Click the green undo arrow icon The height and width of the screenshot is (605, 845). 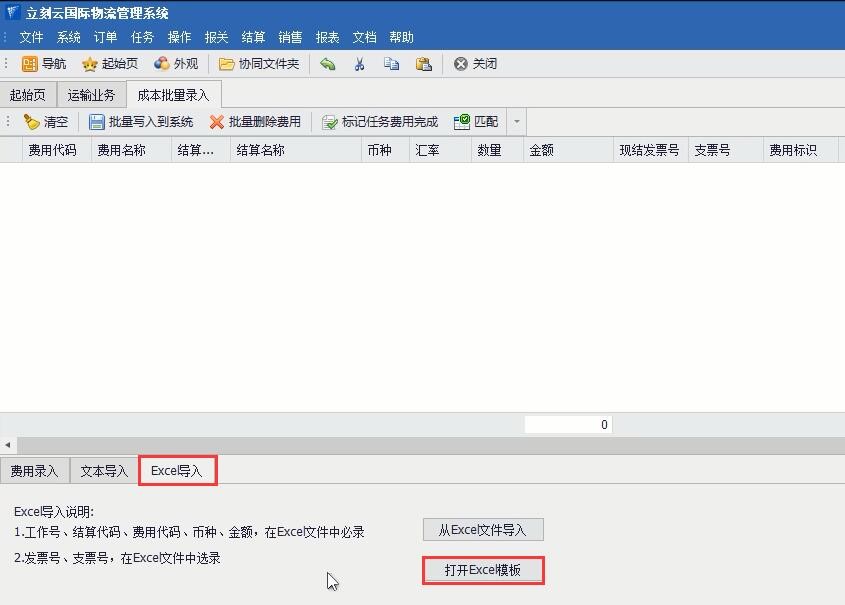point(327,64)
